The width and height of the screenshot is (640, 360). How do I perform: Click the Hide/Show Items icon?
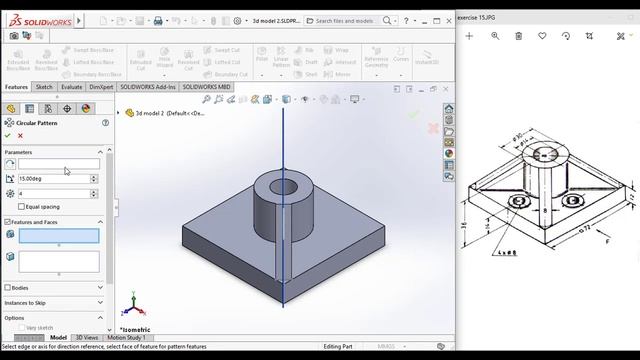305,99
